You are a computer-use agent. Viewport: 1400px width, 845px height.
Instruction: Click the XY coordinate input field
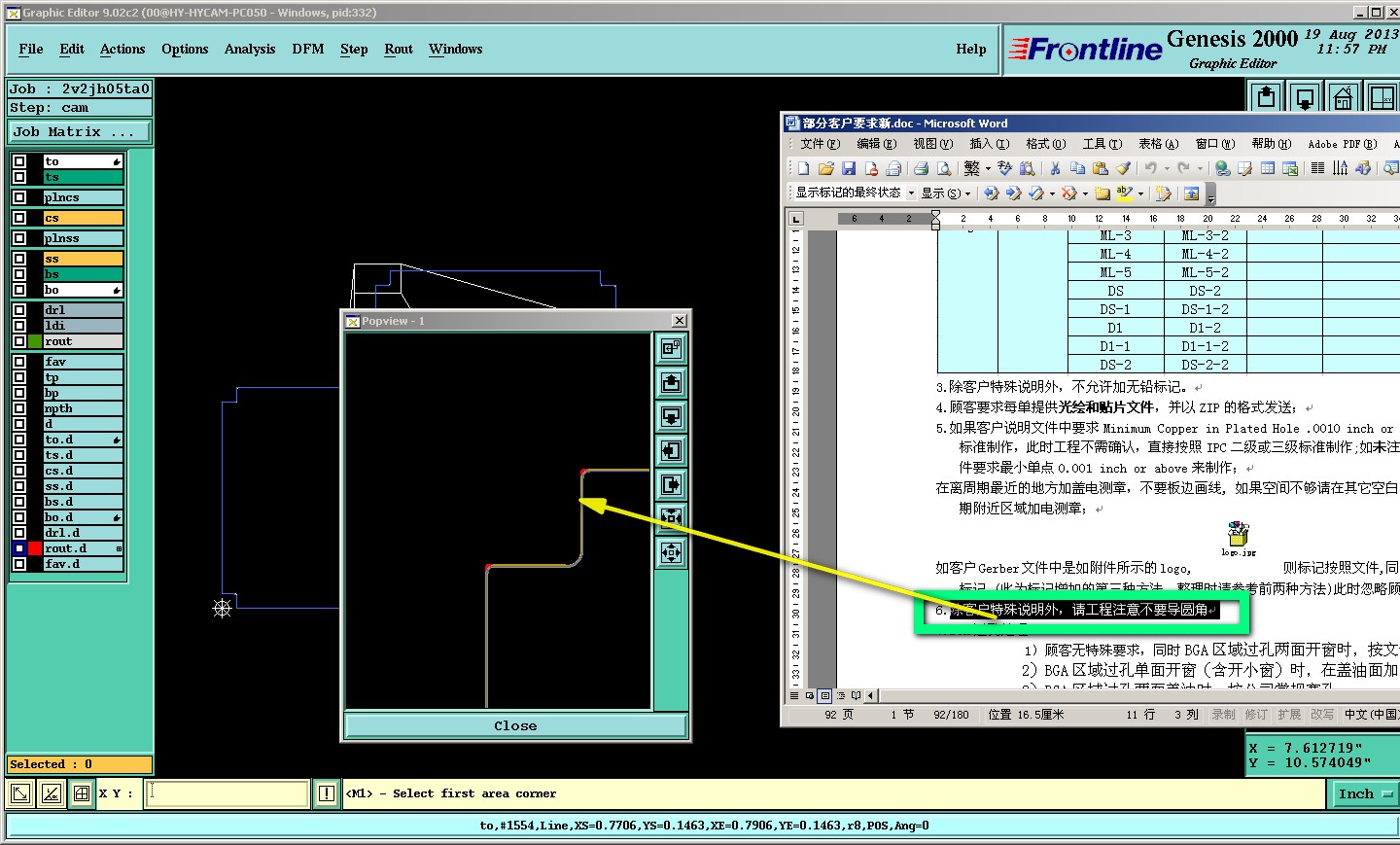coord(227,793)
